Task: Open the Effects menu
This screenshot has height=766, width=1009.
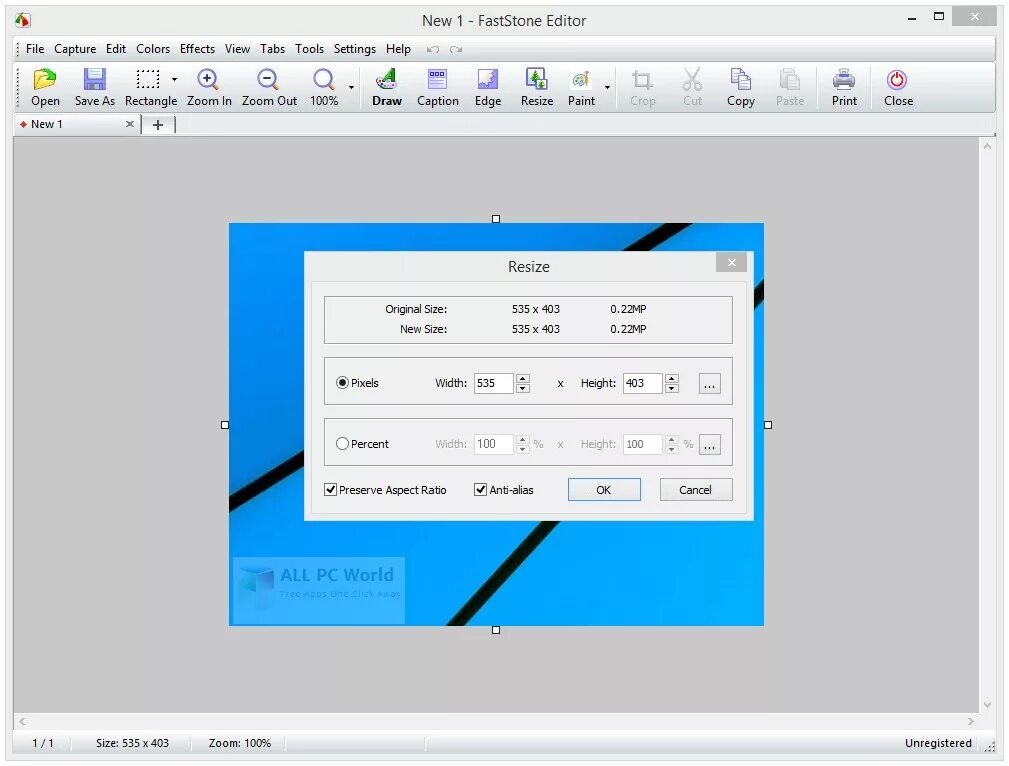Action: click(x=197, y=49)
